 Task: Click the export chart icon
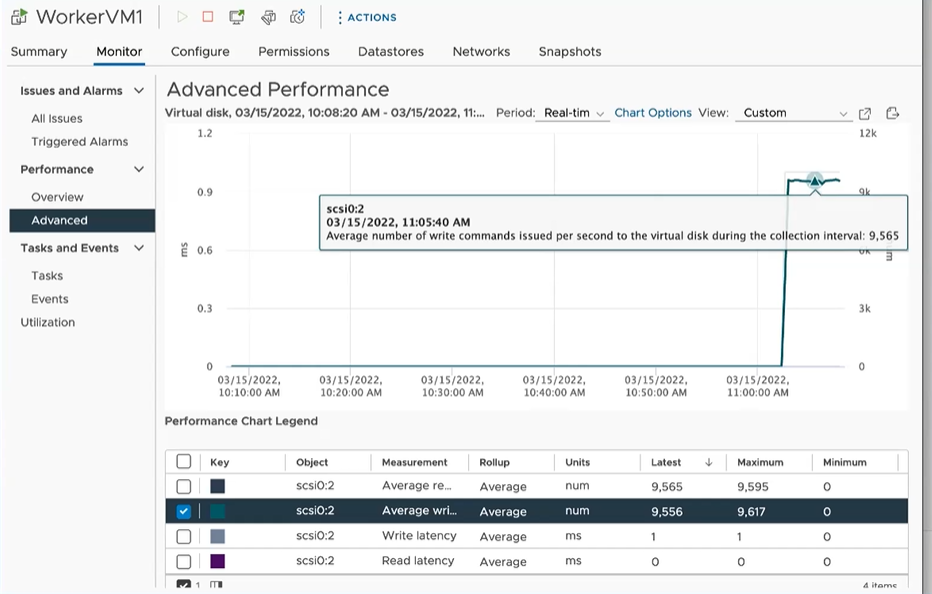tap(893, 113)
